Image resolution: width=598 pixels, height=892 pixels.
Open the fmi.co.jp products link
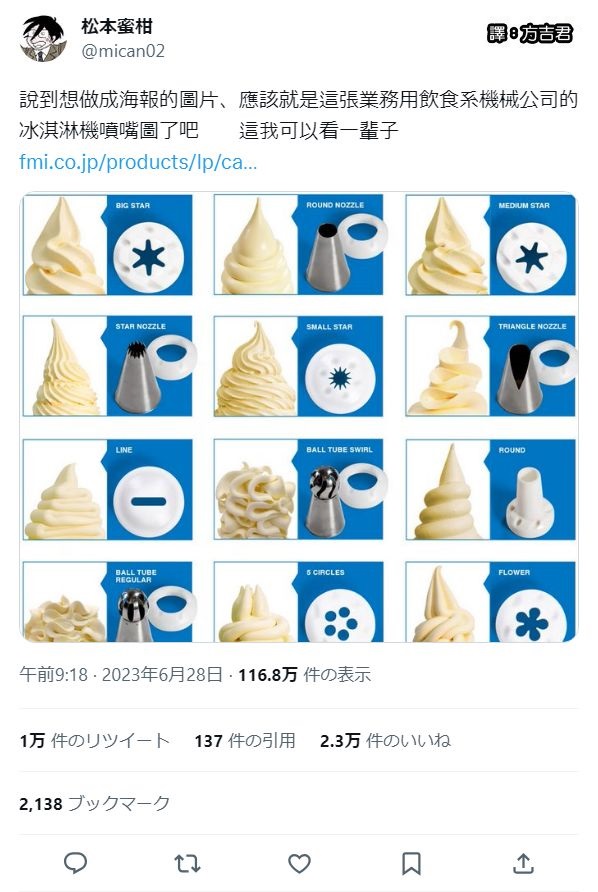138,162
